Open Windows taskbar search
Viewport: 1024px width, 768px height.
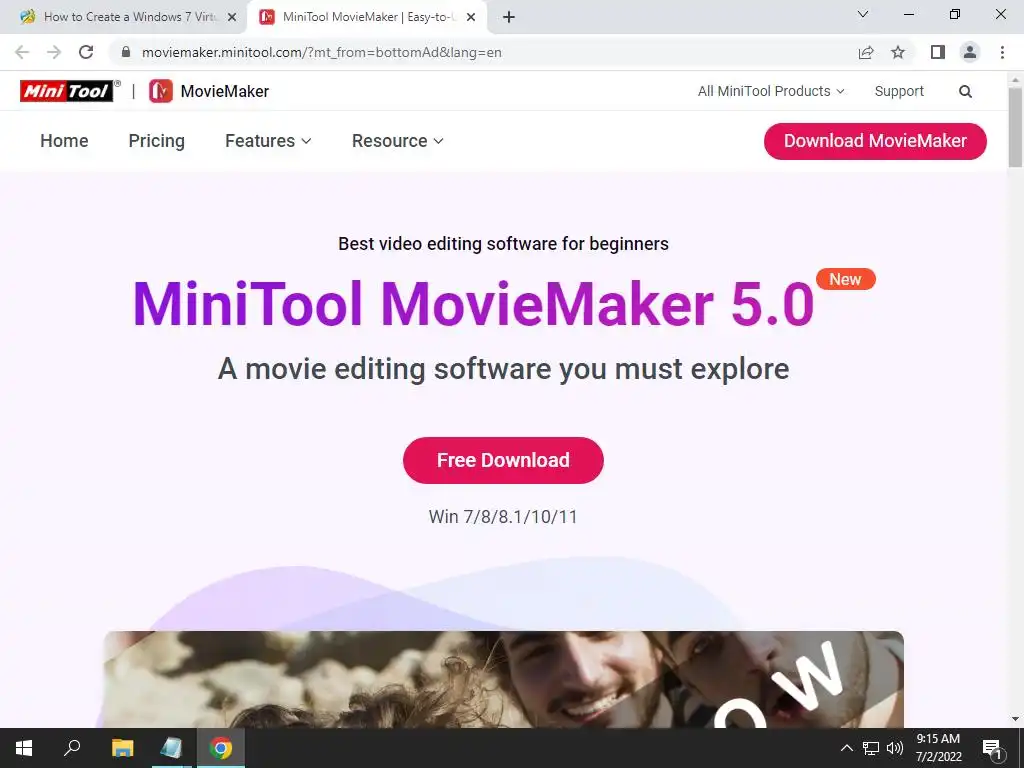pos(72,748)
